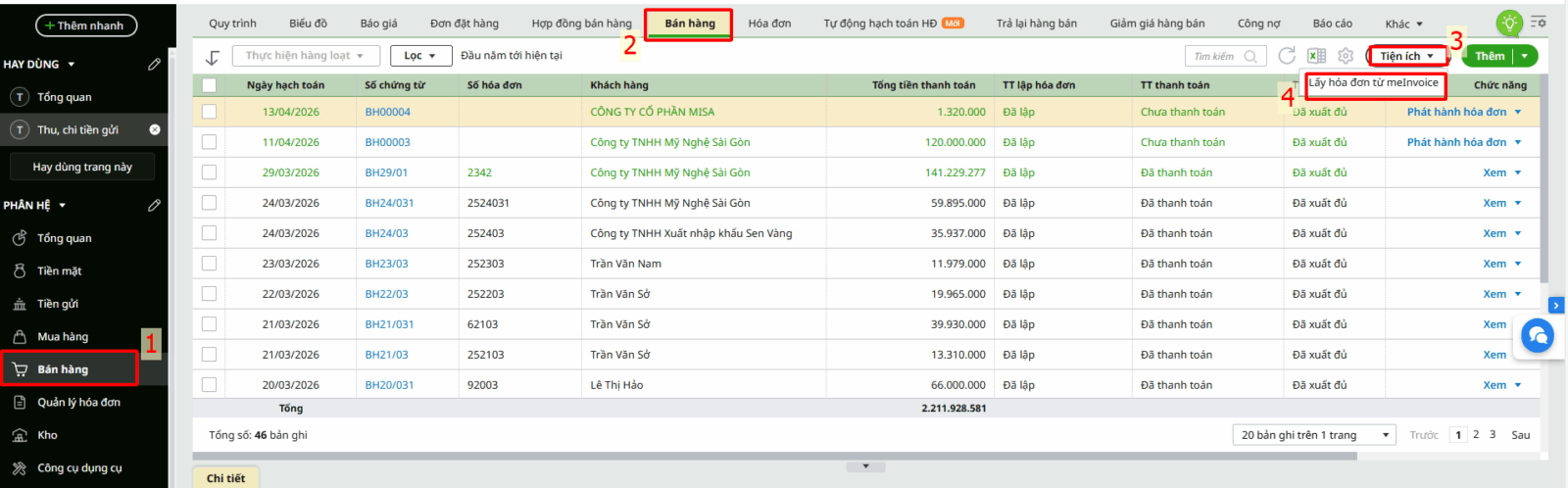Remove Thu, chi tiền gửi shortcut

pos(155,129)
